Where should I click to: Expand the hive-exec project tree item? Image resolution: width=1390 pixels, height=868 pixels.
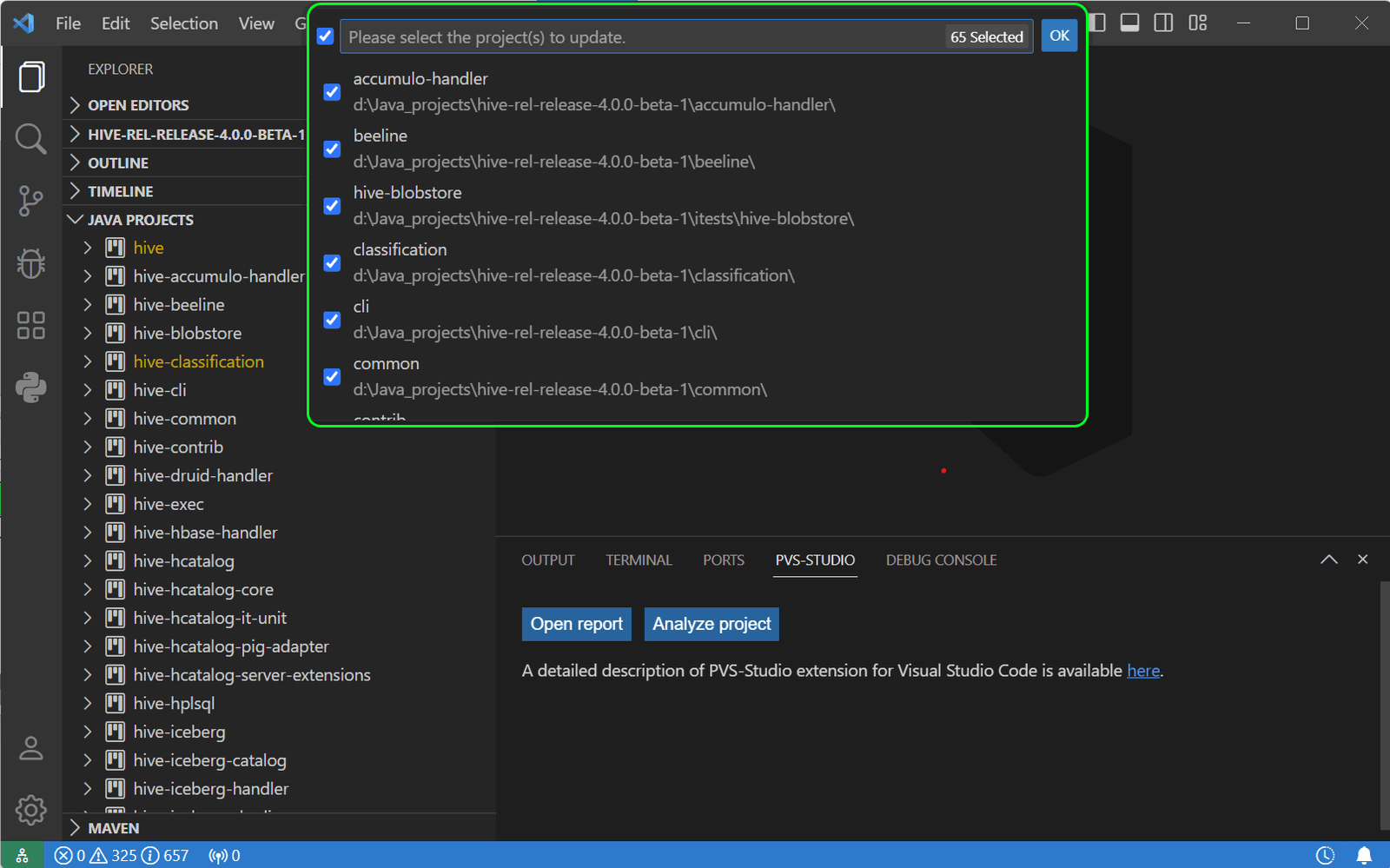(87, 503)
